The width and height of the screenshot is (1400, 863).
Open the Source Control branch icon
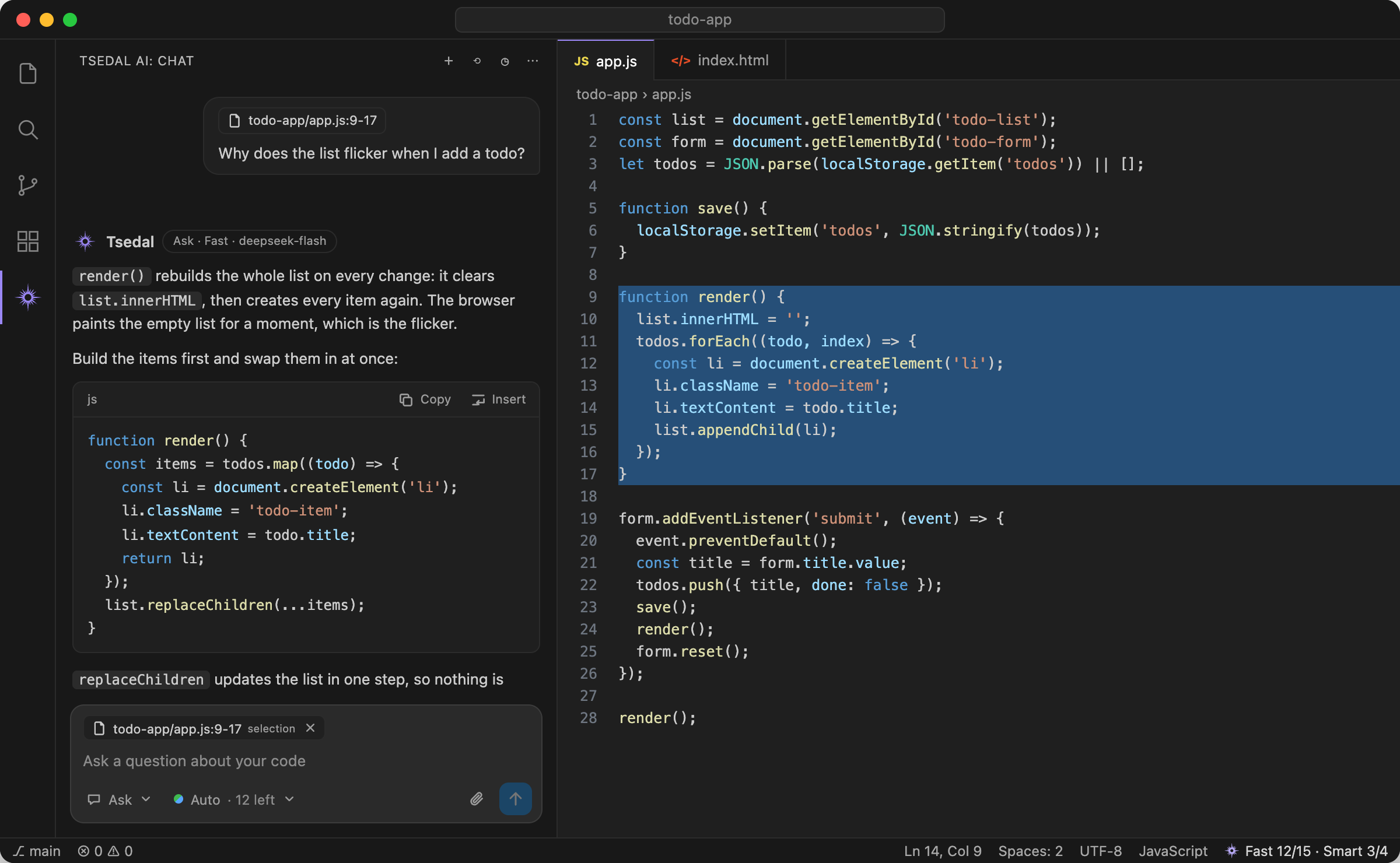coord(28,185)
